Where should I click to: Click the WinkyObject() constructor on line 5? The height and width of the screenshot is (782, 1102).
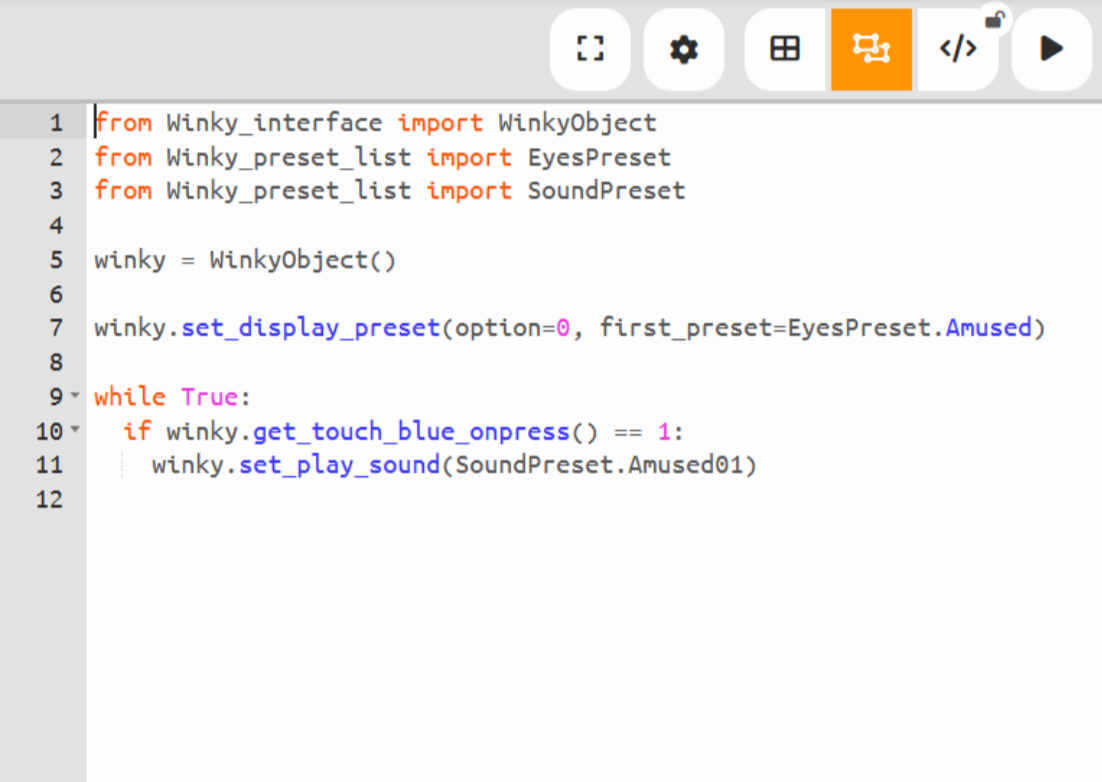(302, 260)
